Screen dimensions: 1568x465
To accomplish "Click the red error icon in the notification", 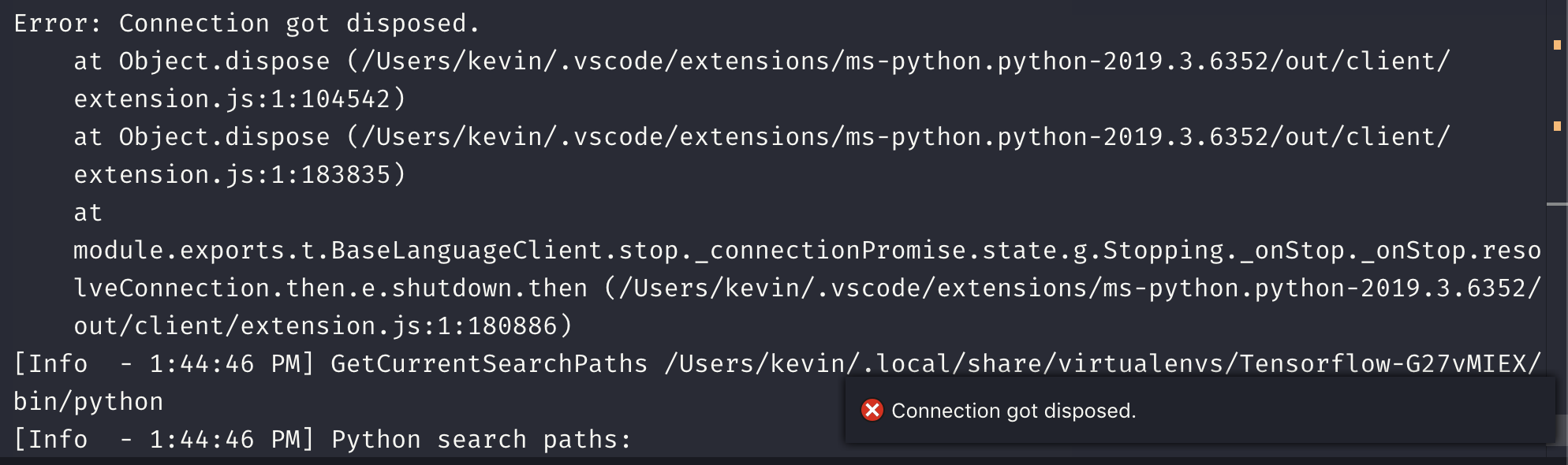I will (x=872, y=411).
